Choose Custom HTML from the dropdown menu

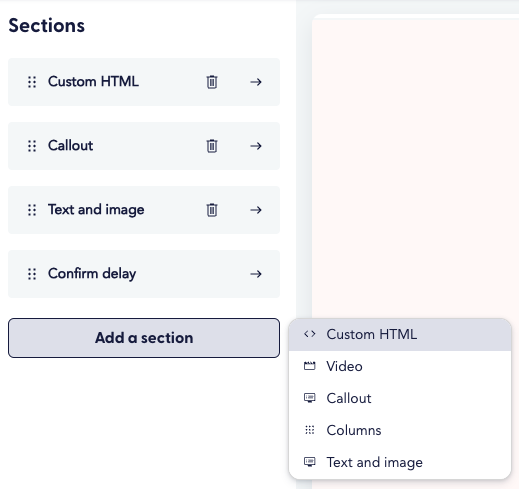(400, 334)
